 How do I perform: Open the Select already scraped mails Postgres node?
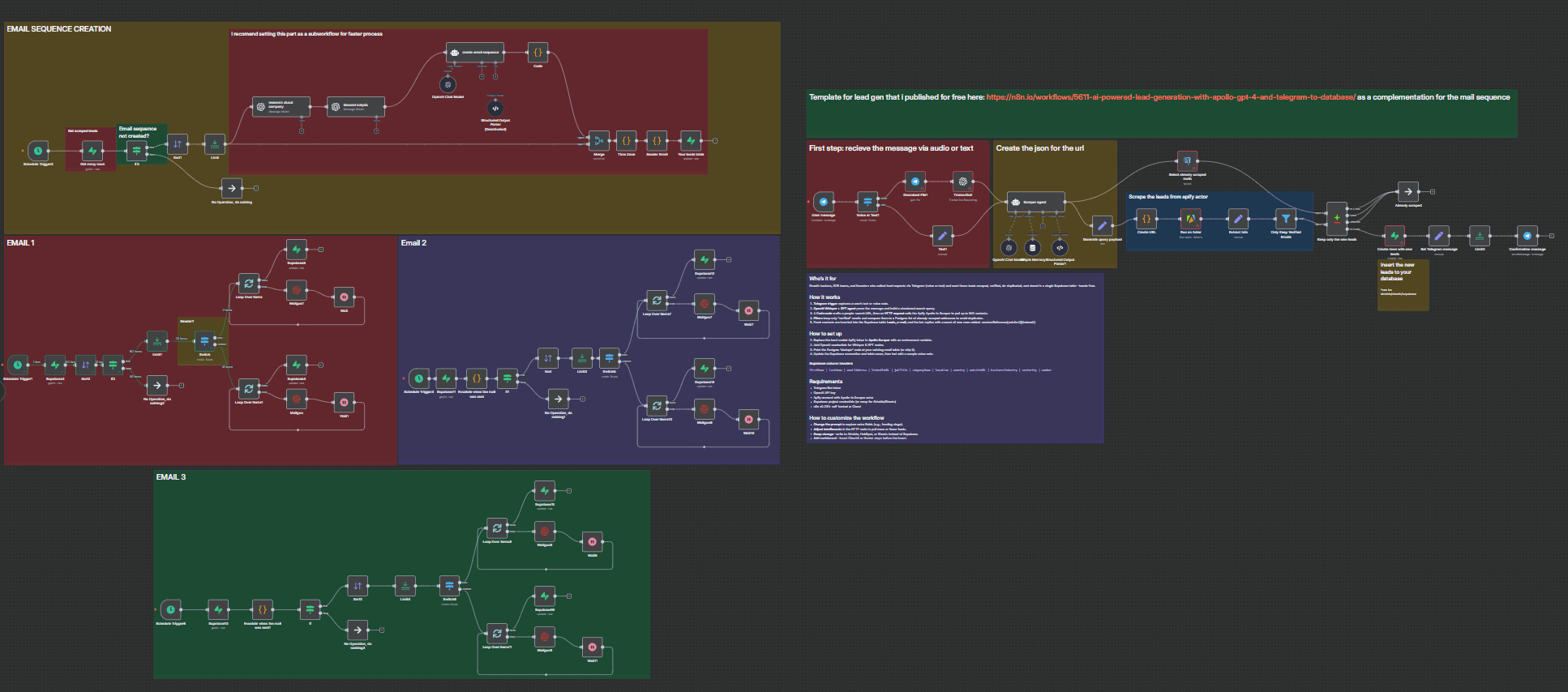pos(1187,160)
